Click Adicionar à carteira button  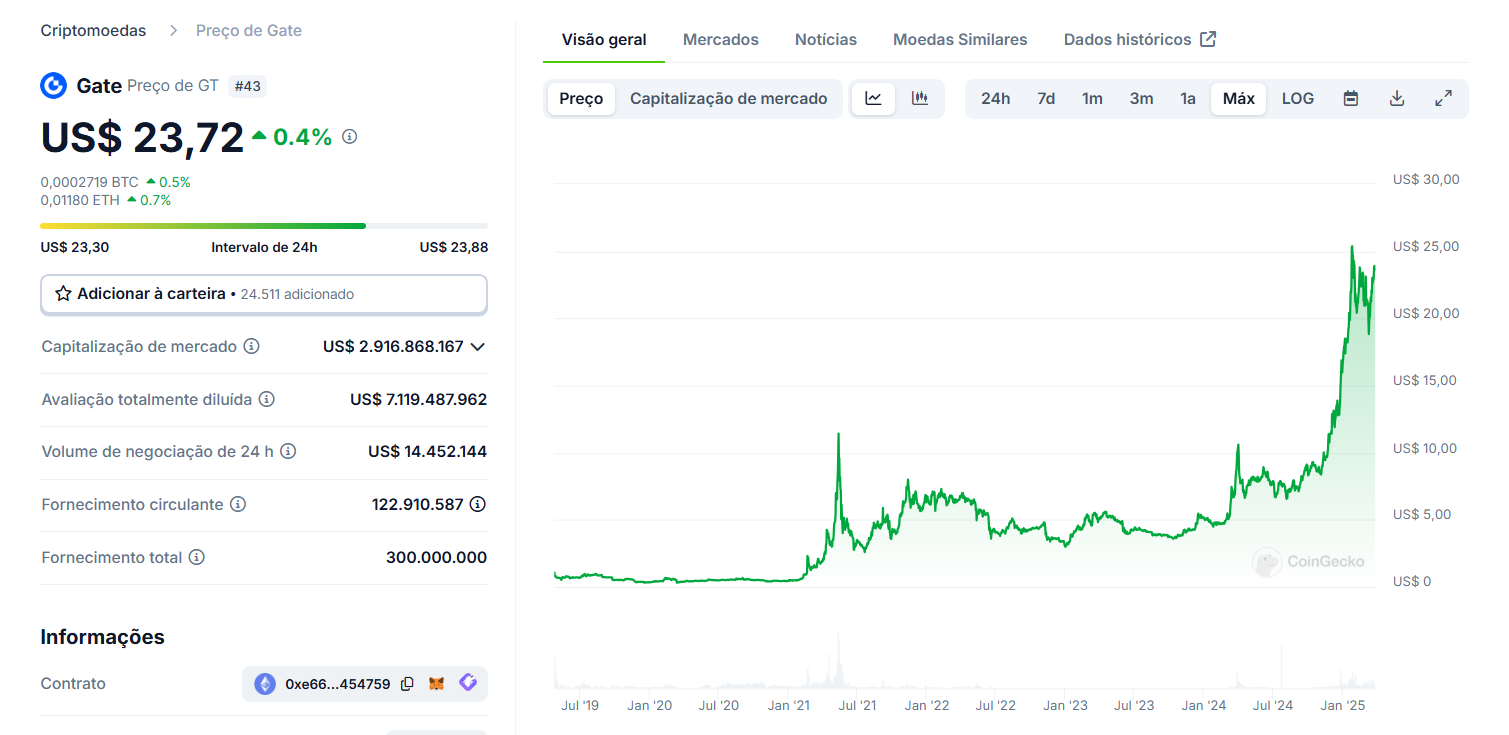coord(264,294)
